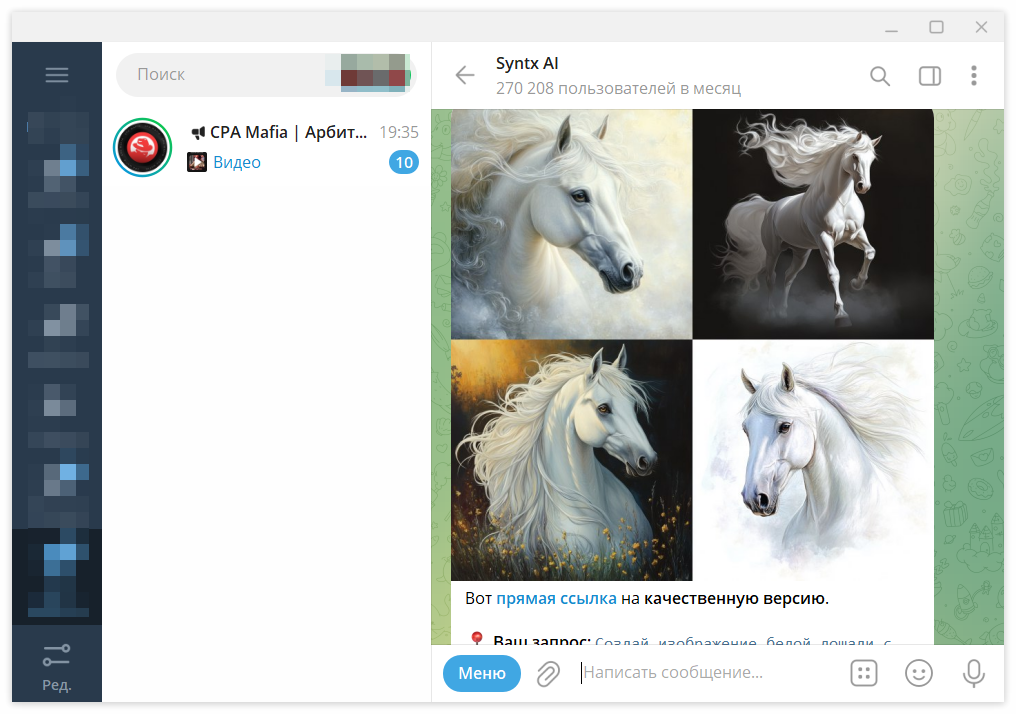The image size is (1016, 714).
Task: View the bottom-right watercolor horse image
Action: tap(813, 460)
